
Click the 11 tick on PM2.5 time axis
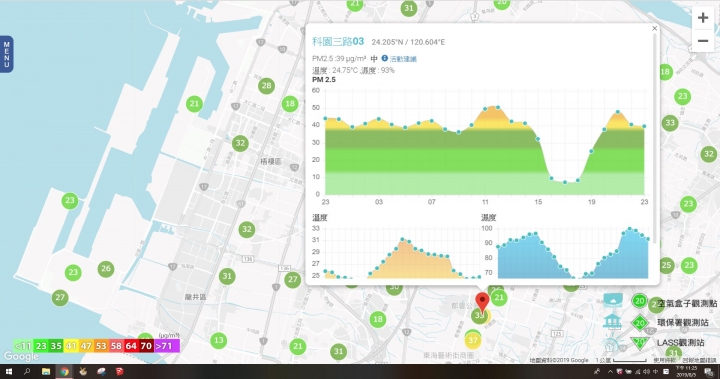tap(485, 202)
